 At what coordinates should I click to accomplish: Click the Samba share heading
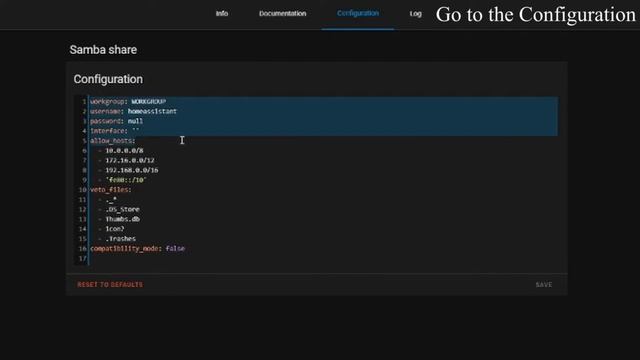(x=103, y=50)
